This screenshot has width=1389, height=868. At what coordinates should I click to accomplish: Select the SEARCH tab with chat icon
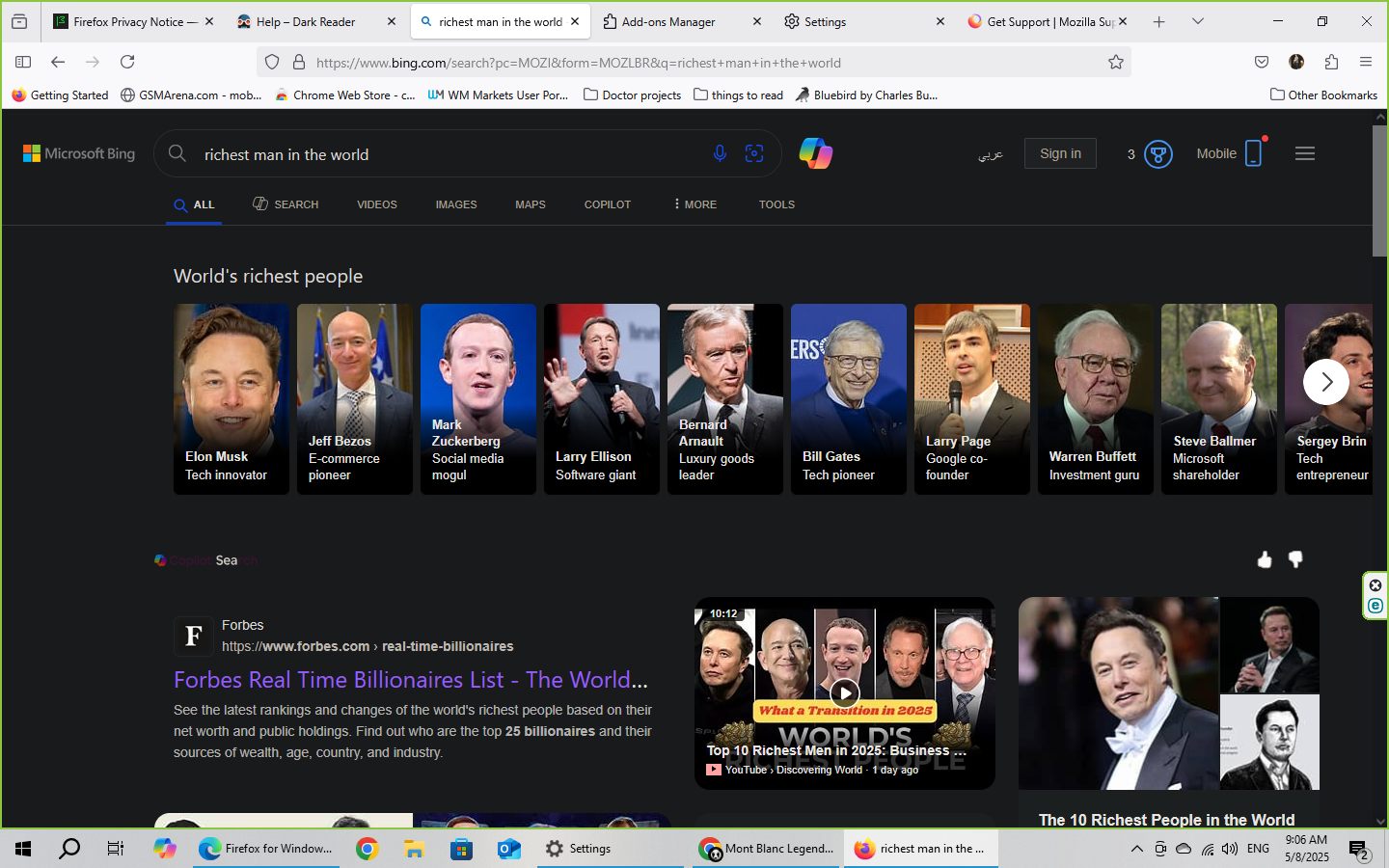pyautogui.click(x=286, y=204)
